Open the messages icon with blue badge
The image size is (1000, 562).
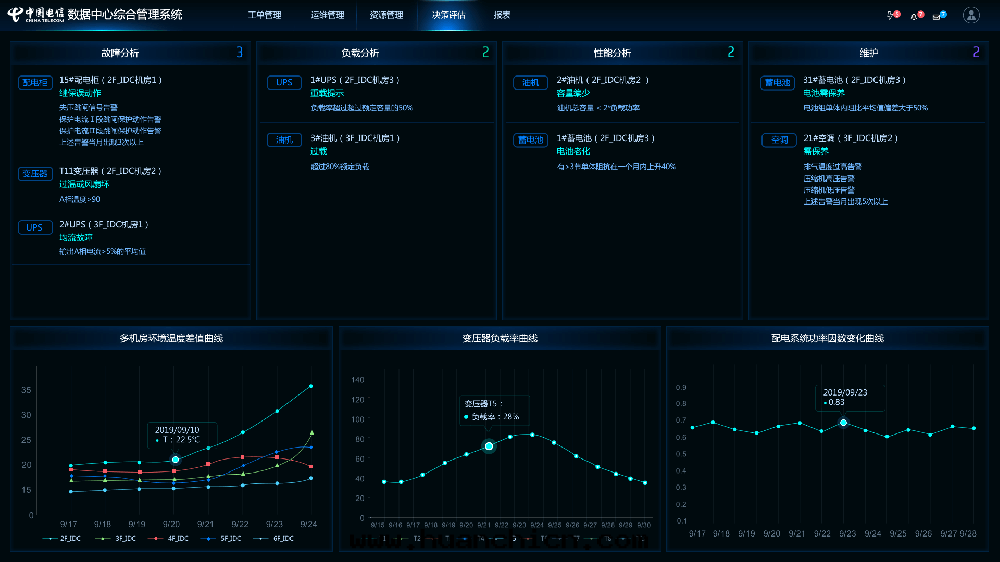pyautogui.click(x=939, y=15)
